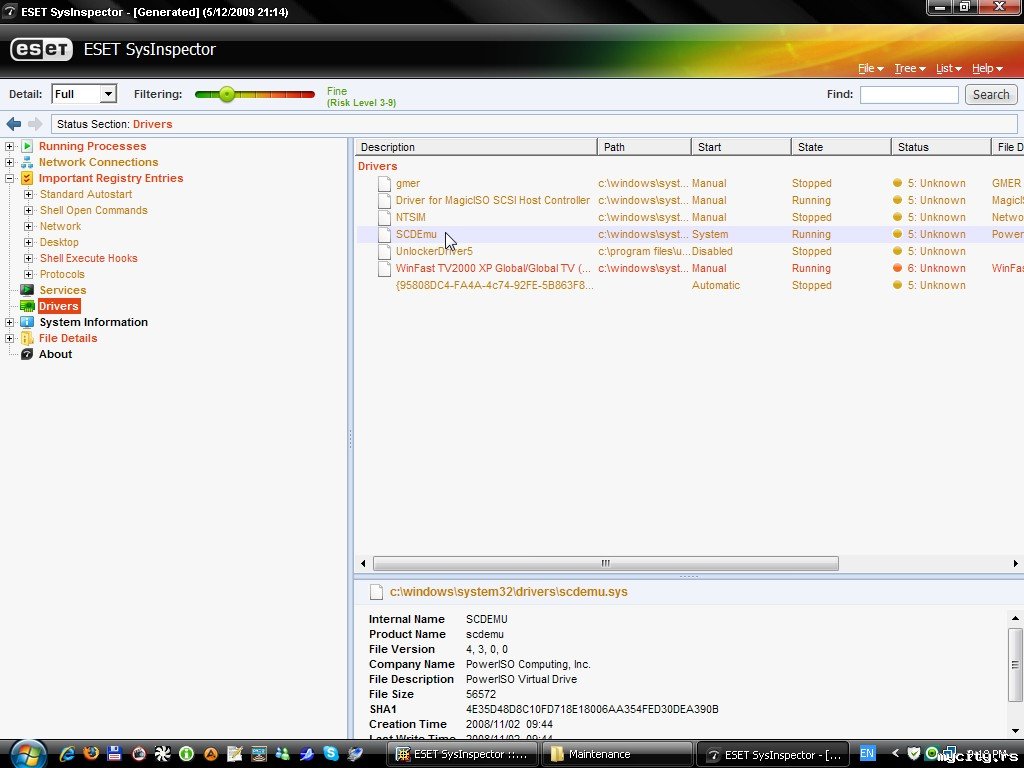Open the File menu

coord(870,69)
